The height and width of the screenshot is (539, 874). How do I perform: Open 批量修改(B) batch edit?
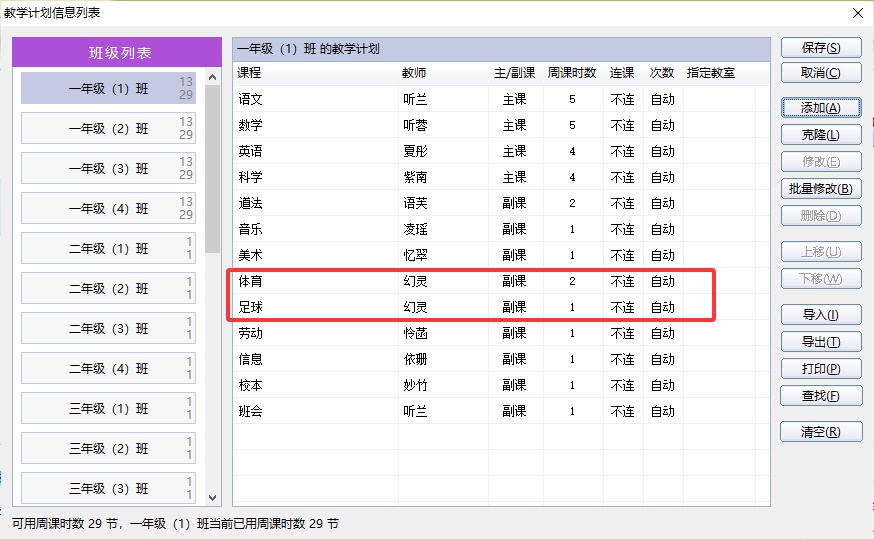[x=820, y=189]
